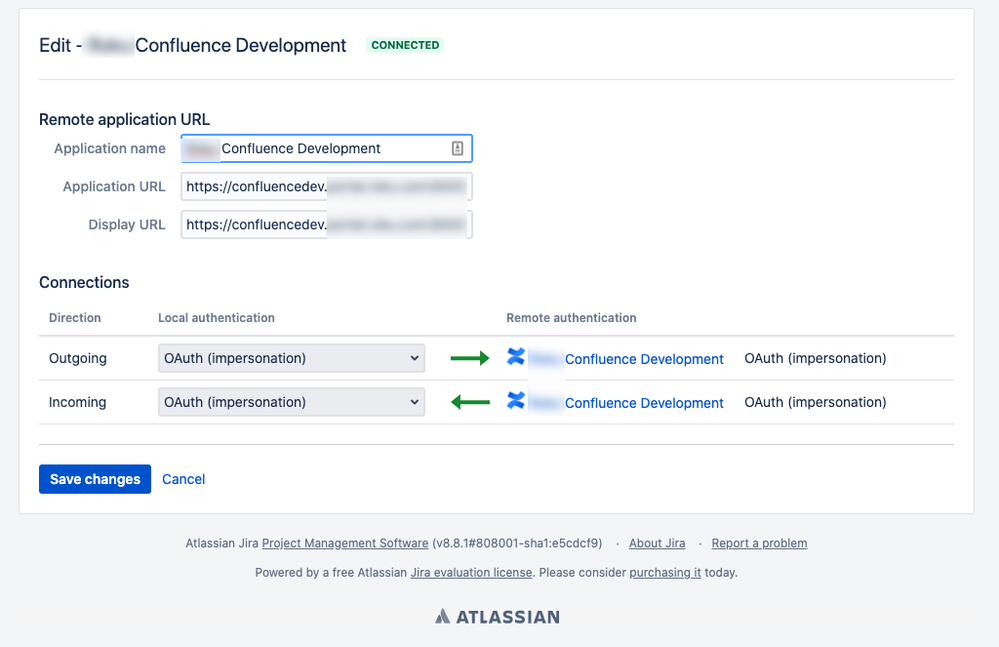
Task: Click the password manager icon in Application name field
Action: (457, 148)
